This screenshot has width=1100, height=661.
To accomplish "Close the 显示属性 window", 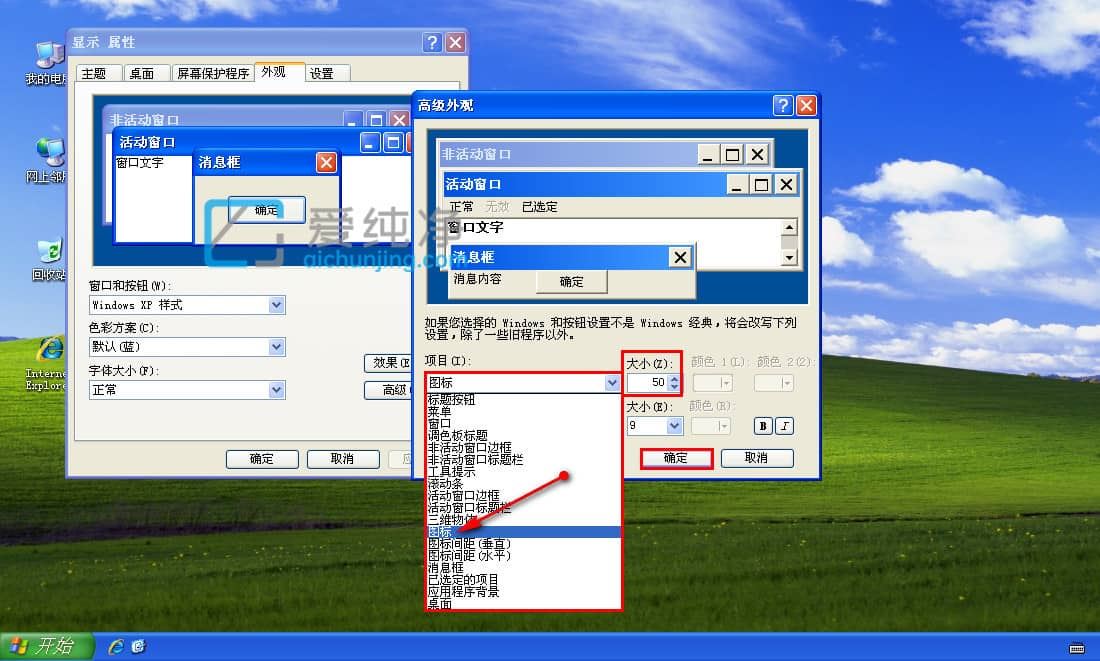I will (455, 43).
